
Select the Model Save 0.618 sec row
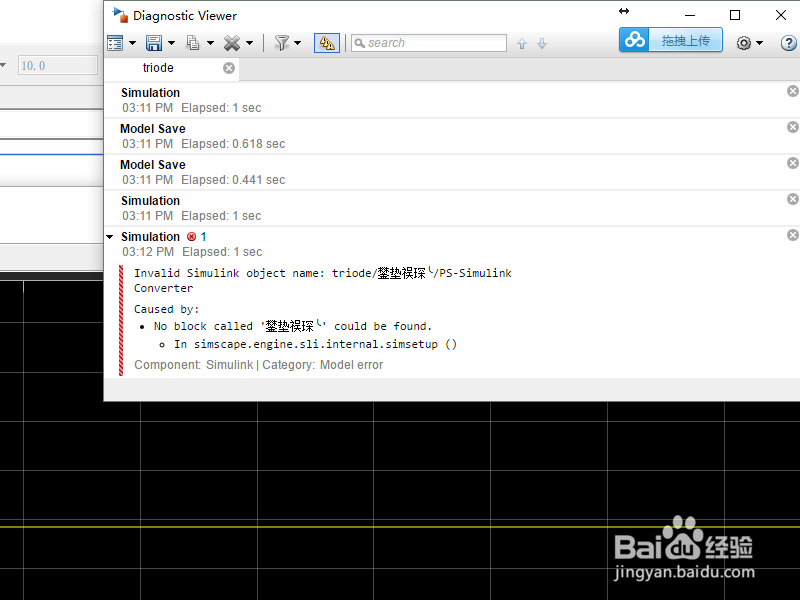tap(452, 136)
